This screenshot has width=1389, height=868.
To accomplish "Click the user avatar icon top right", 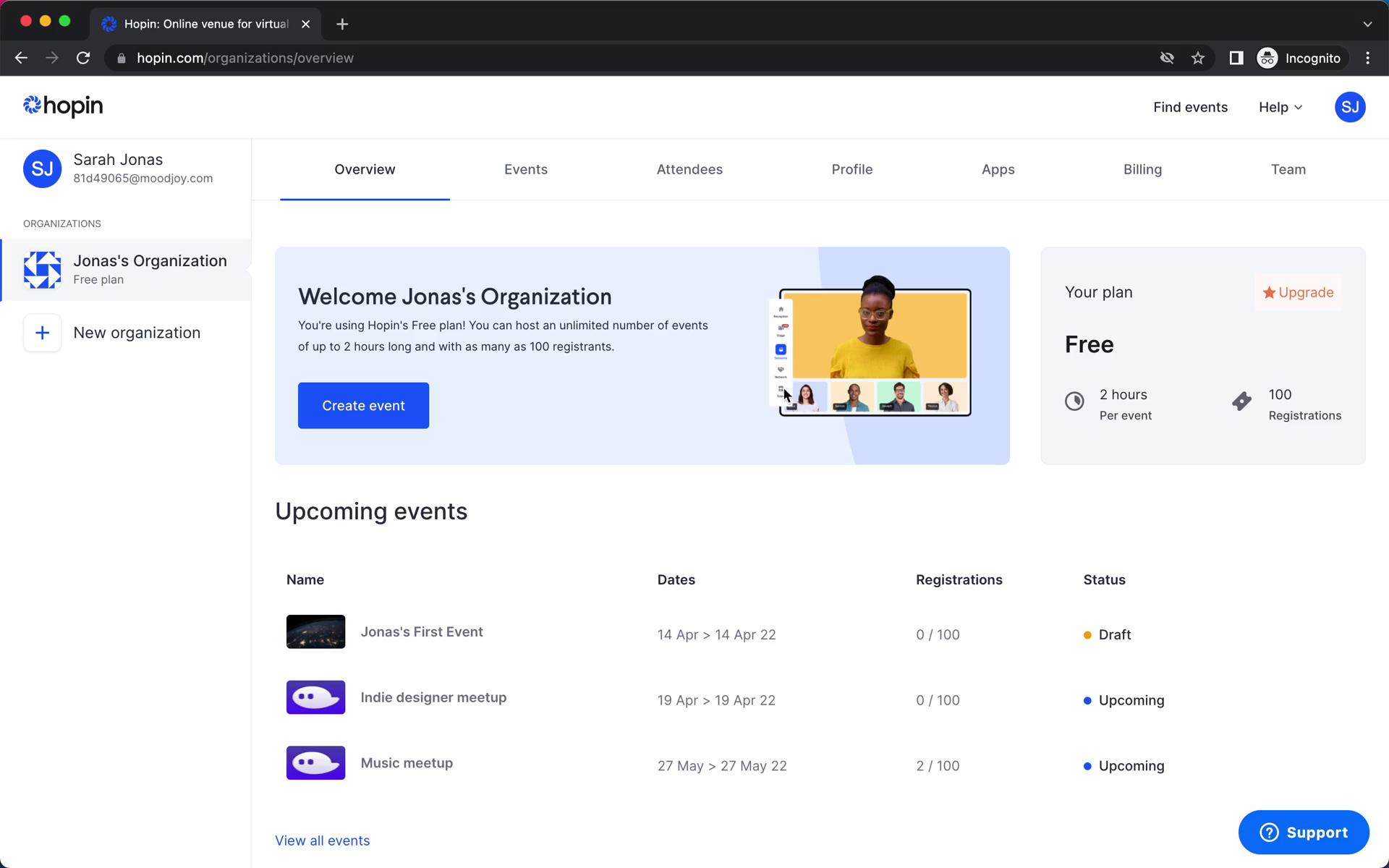I will pyautogui.click(x=1350, y=106).
